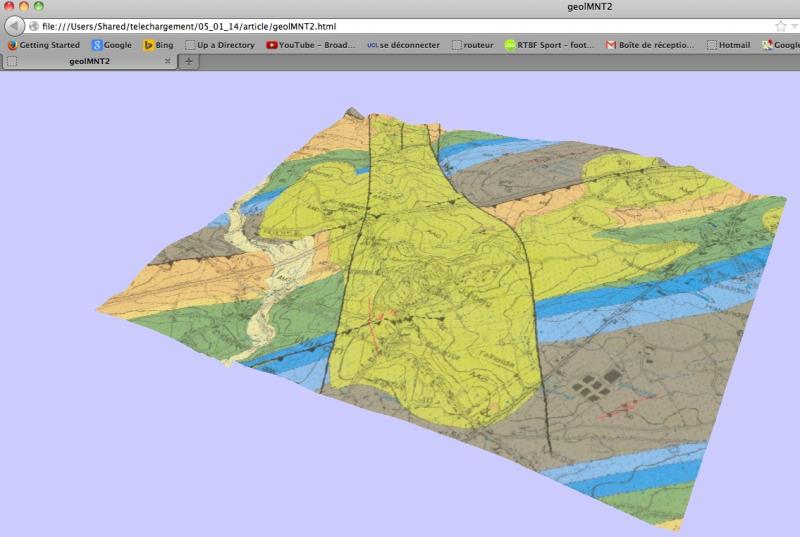Viewport: 800px width, 537px height.
Task: Click the globe site identity icon
Action: point(35,26)
